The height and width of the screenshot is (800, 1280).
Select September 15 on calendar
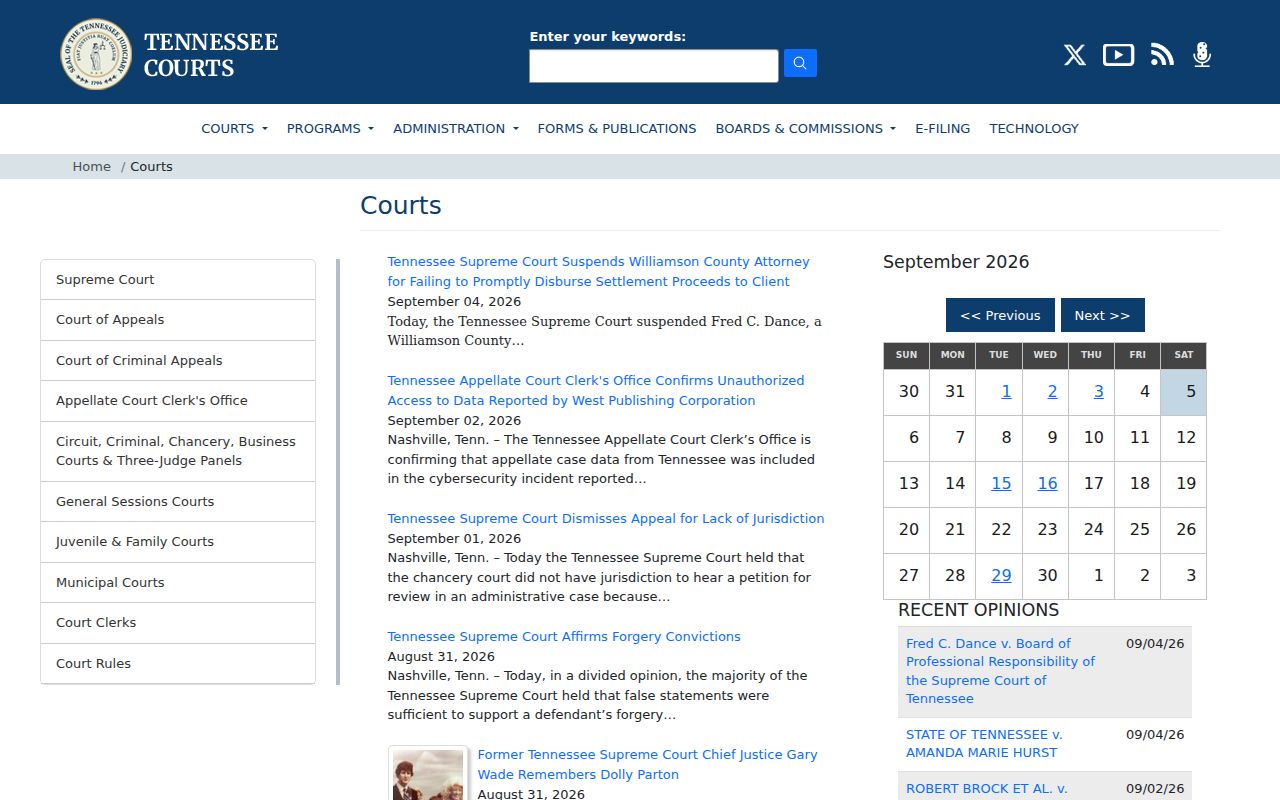[x=1001, y=484]
